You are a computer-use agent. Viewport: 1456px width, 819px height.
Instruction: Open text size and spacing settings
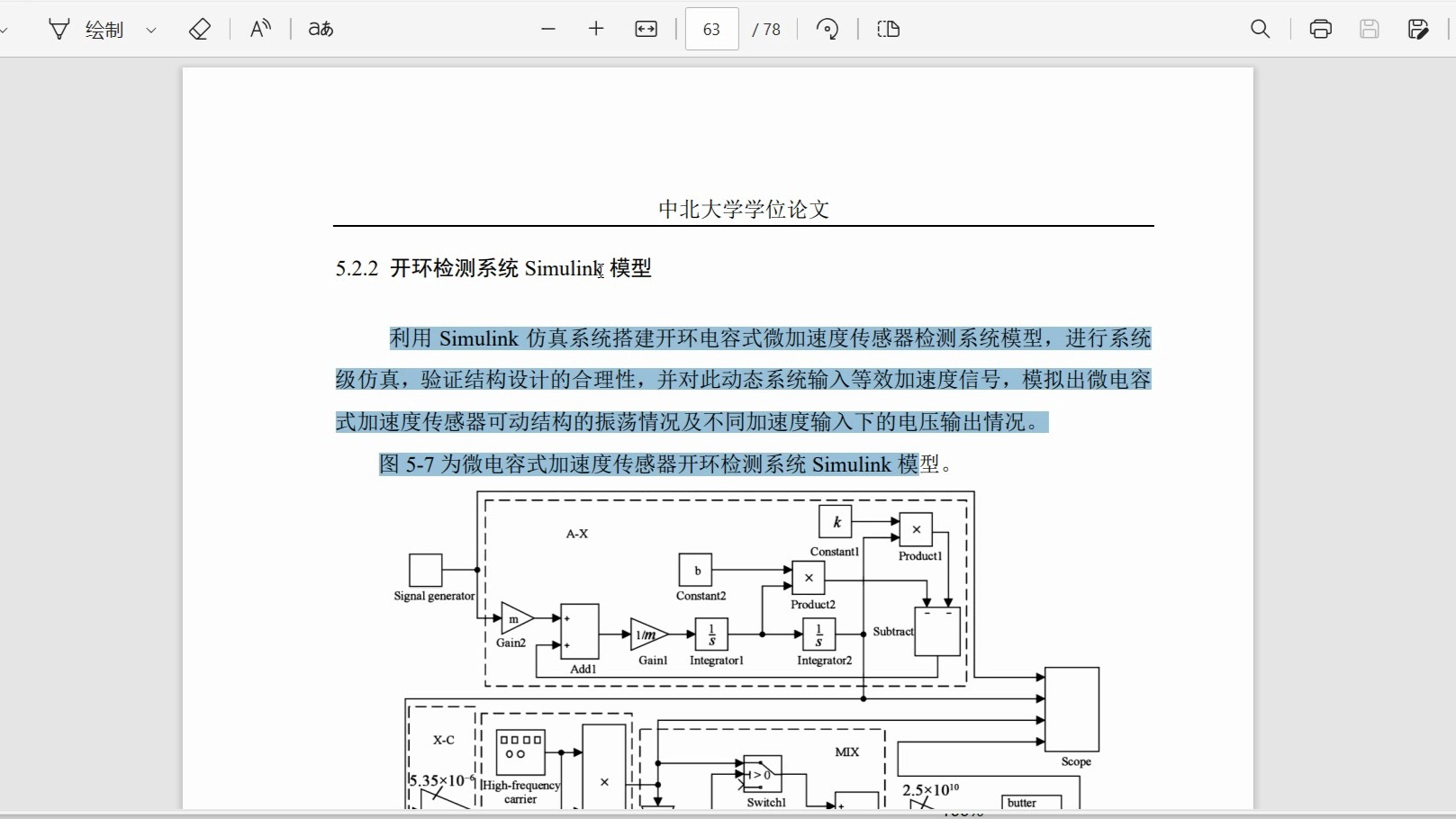[320, 29]
